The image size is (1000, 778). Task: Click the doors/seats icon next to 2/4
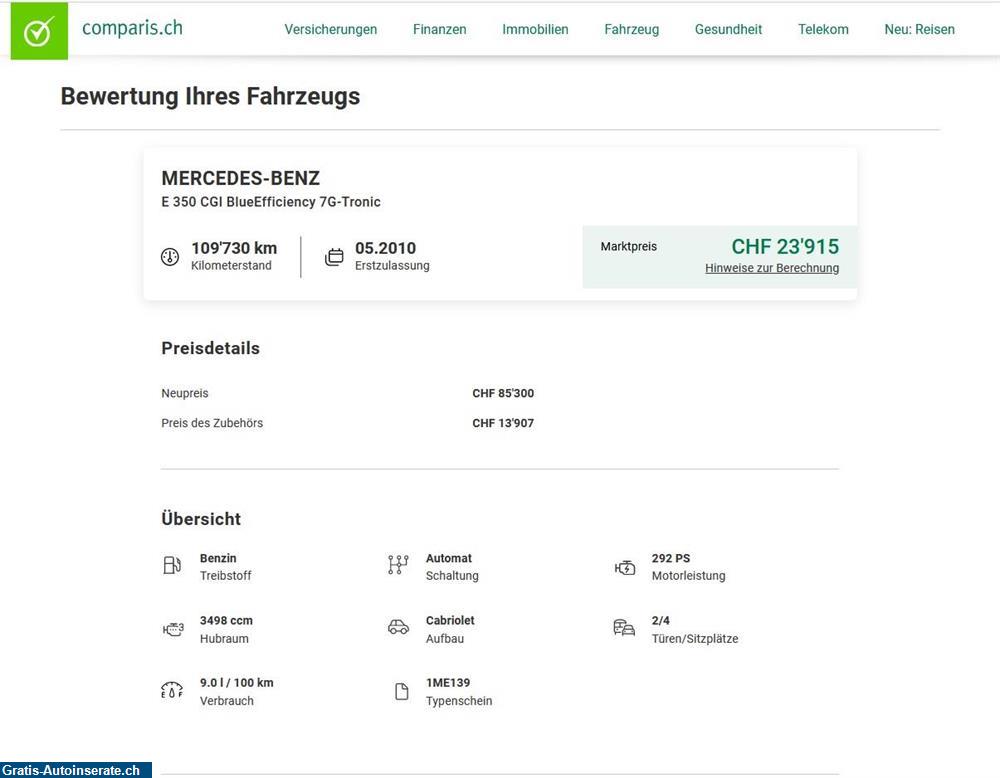624,628
